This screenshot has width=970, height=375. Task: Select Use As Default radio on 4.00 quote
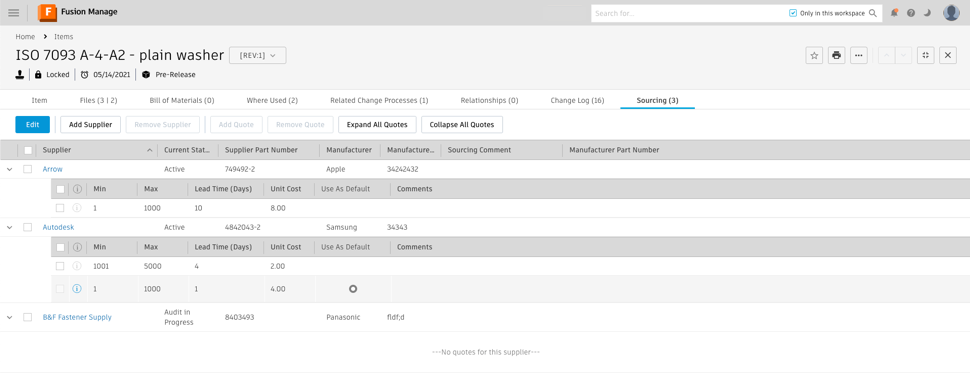click(353, 288)
